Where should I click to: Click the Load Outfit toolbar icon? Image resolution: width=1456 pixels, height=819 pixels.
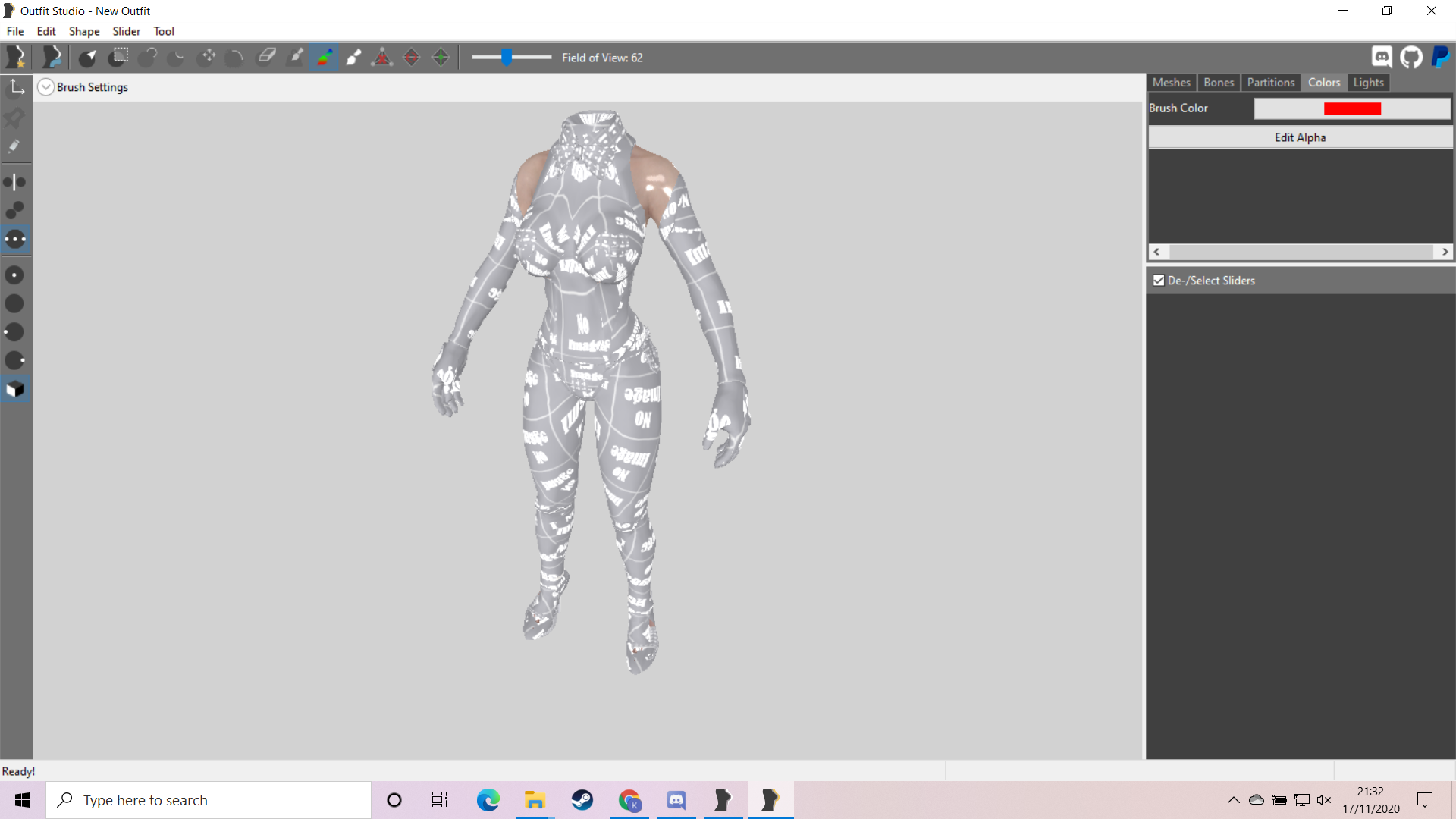(x=52, y=58)
